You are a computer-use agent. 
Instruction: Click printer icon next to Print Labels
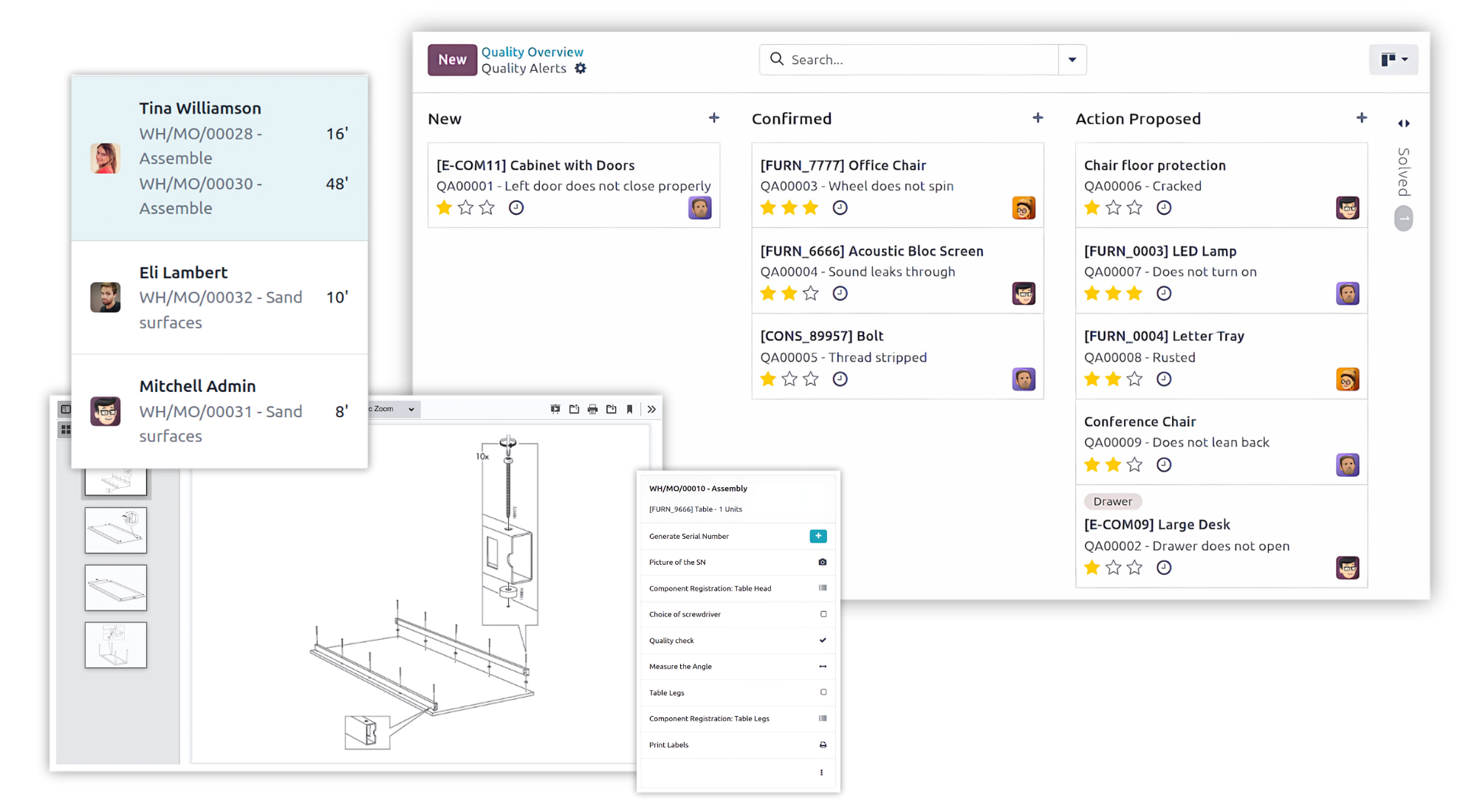[x=823, y=745]
